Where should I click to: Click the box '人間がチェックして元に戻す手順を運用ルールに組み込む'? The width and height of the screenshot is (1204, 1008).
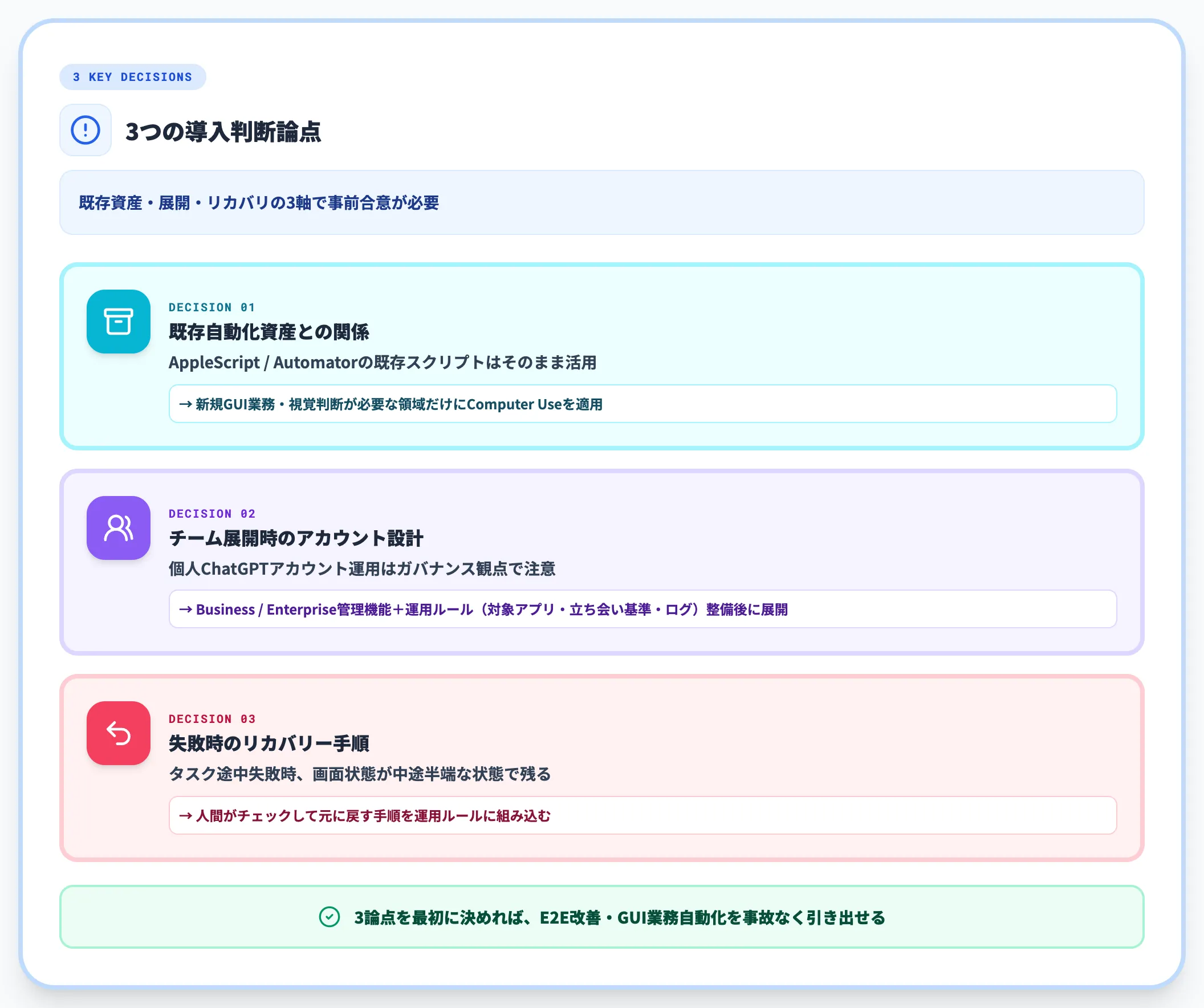pos(642,815)
